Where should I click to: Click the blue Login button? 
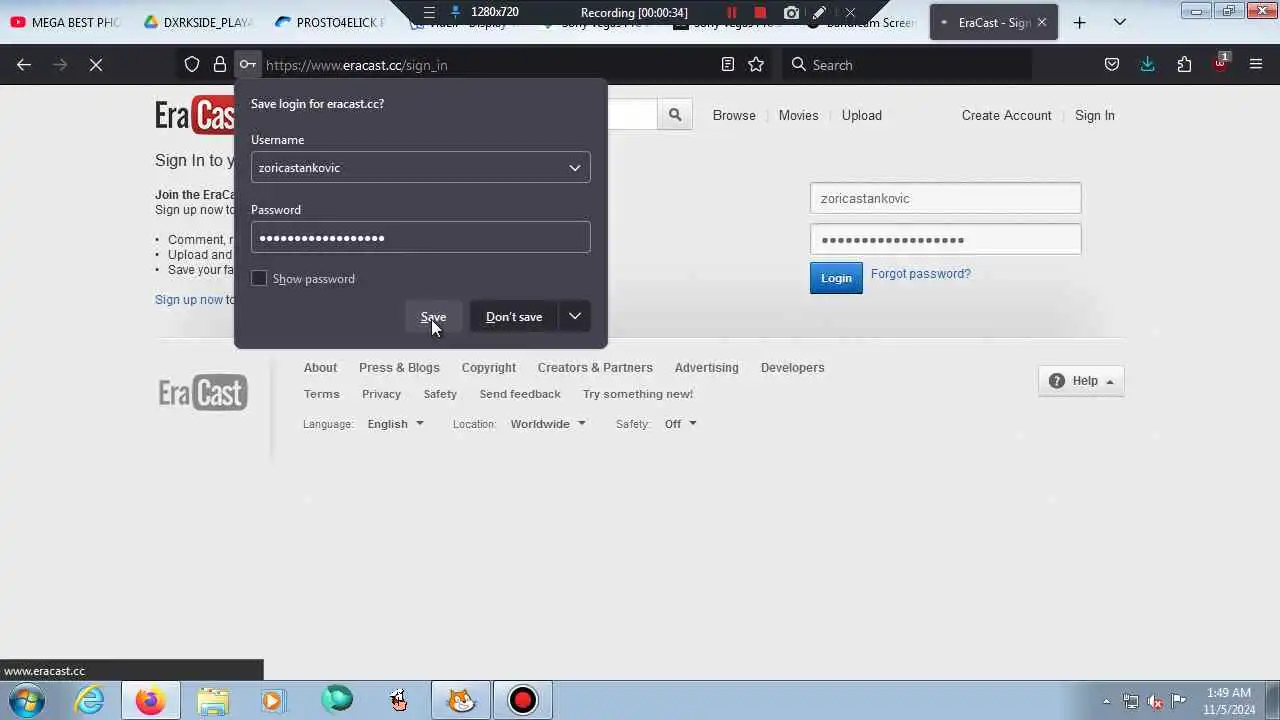836,278
